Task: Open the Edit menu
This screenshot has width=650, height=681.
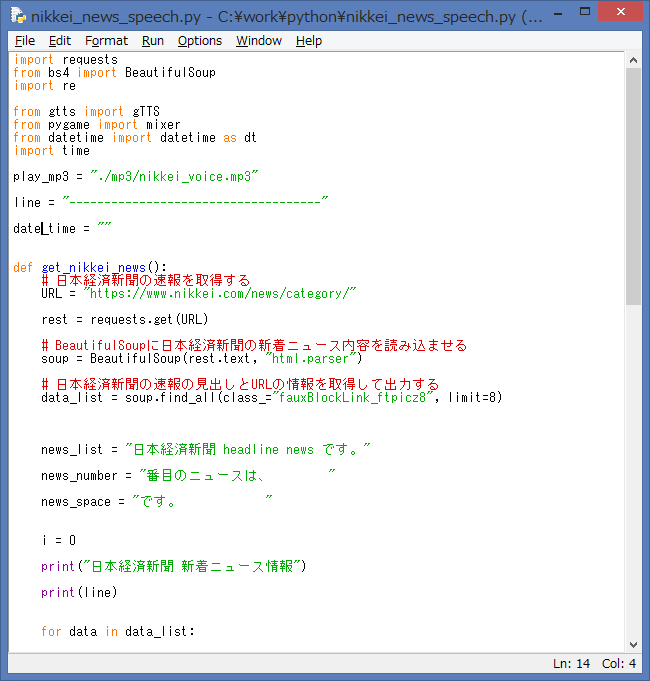Action: (x=60, y=40)
